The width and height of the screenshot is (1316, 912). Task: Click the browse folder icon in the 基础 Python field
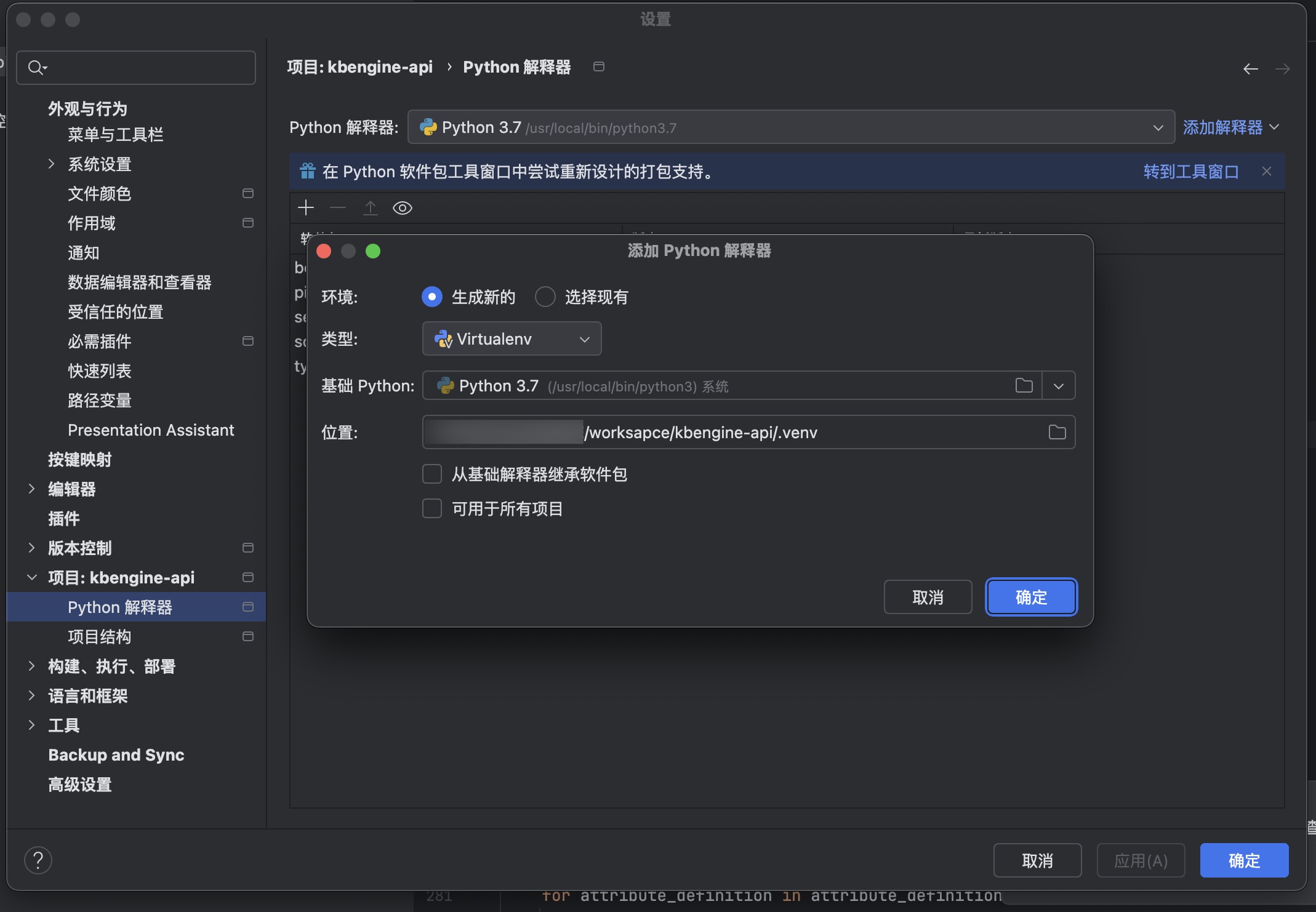tap(1024, 386)
